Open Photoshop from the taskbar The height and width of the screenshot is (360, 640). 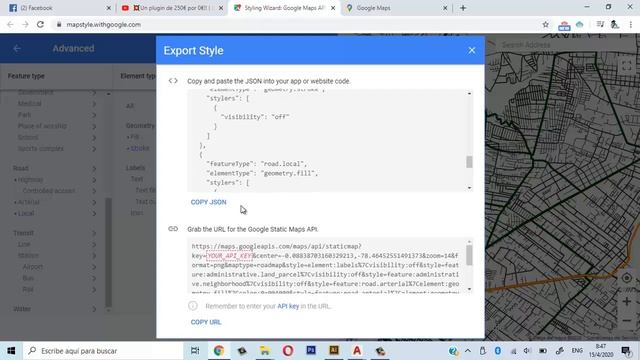[x=311, y=350]
